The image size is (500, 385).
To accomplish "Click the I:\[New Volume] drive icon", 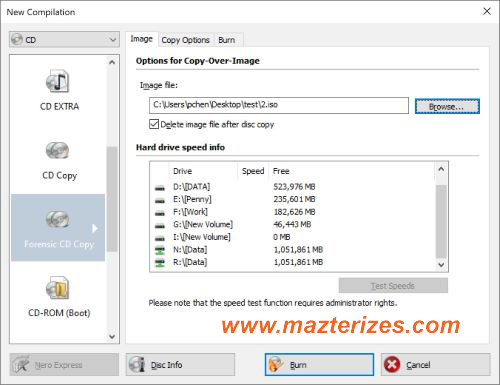I will click(x=160, y=238).
